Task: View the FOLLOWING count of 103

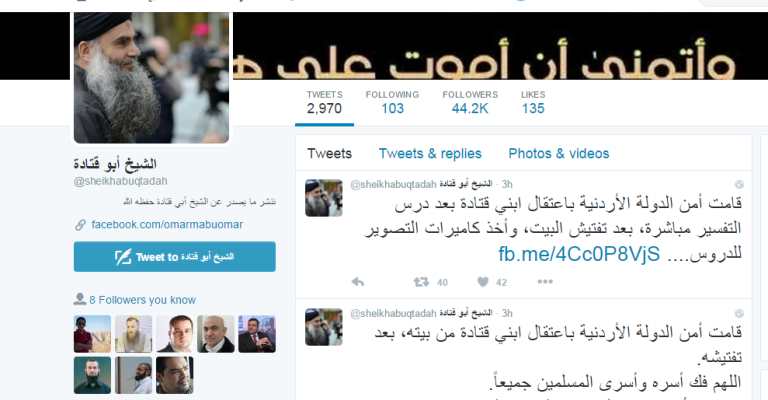Action: pos(392,102)
